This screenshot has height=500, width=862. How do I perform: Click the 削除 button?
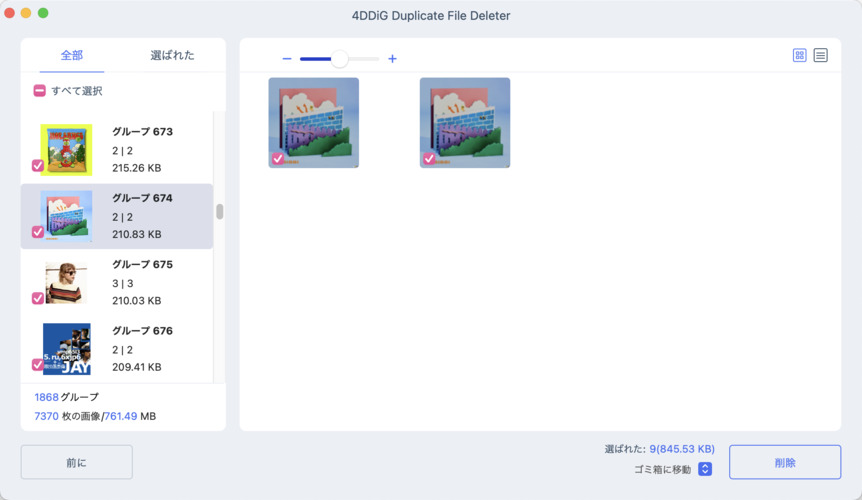[785, 462]
